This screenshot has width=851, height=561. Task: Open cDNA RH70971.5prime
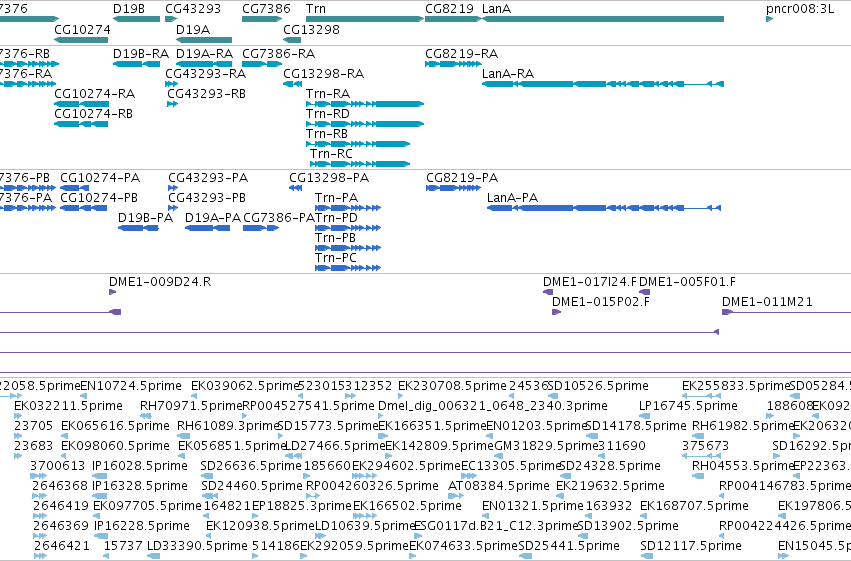click(190, 406)
